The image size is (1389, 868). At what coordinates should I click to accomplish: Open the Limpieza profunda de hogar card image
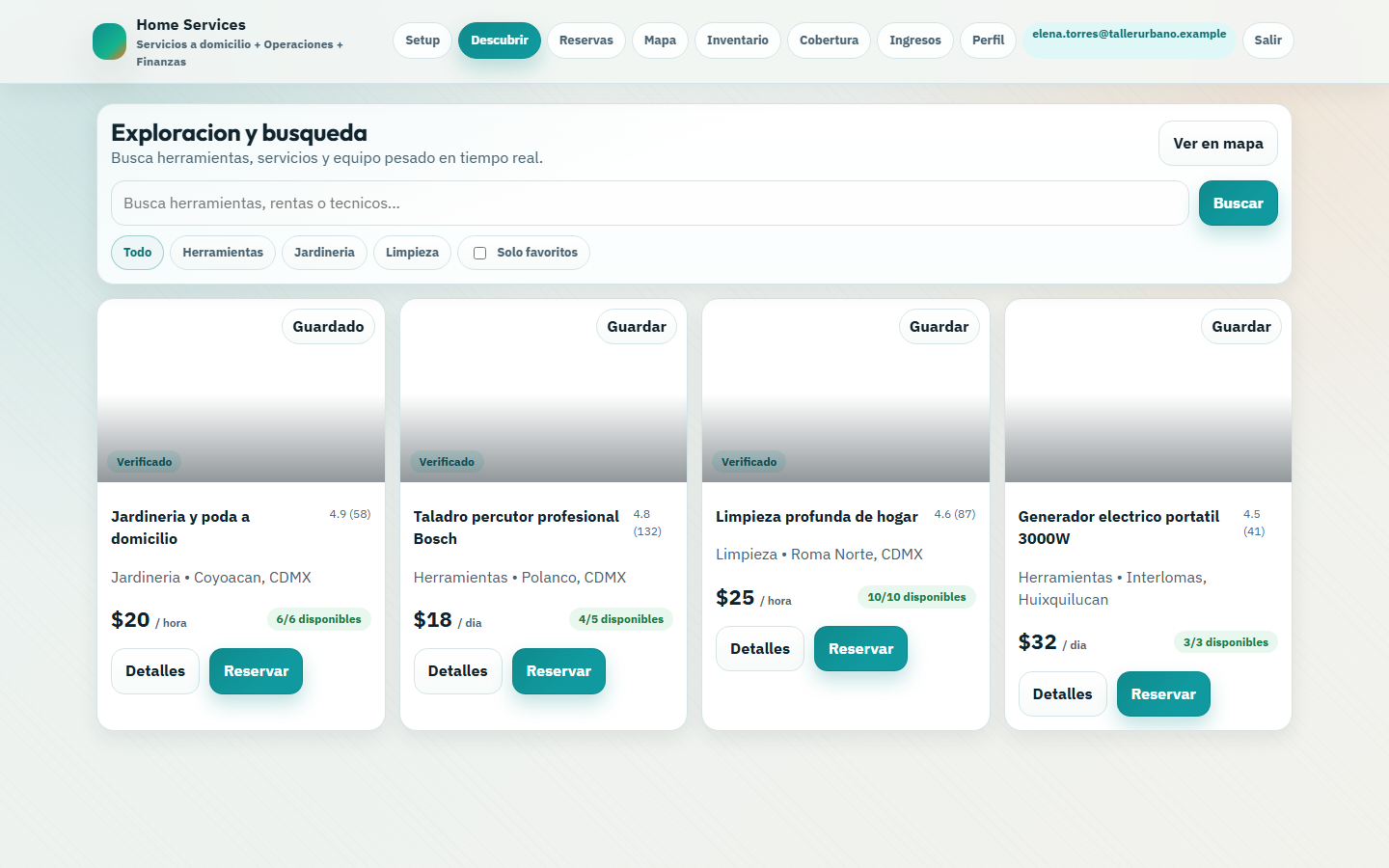pyautogui.click(x=846, y=391)
